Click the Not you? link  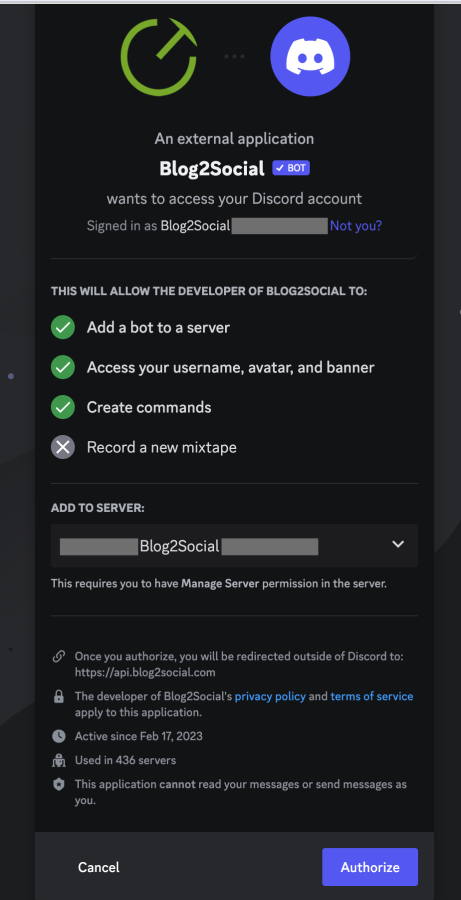pos(356,226)
